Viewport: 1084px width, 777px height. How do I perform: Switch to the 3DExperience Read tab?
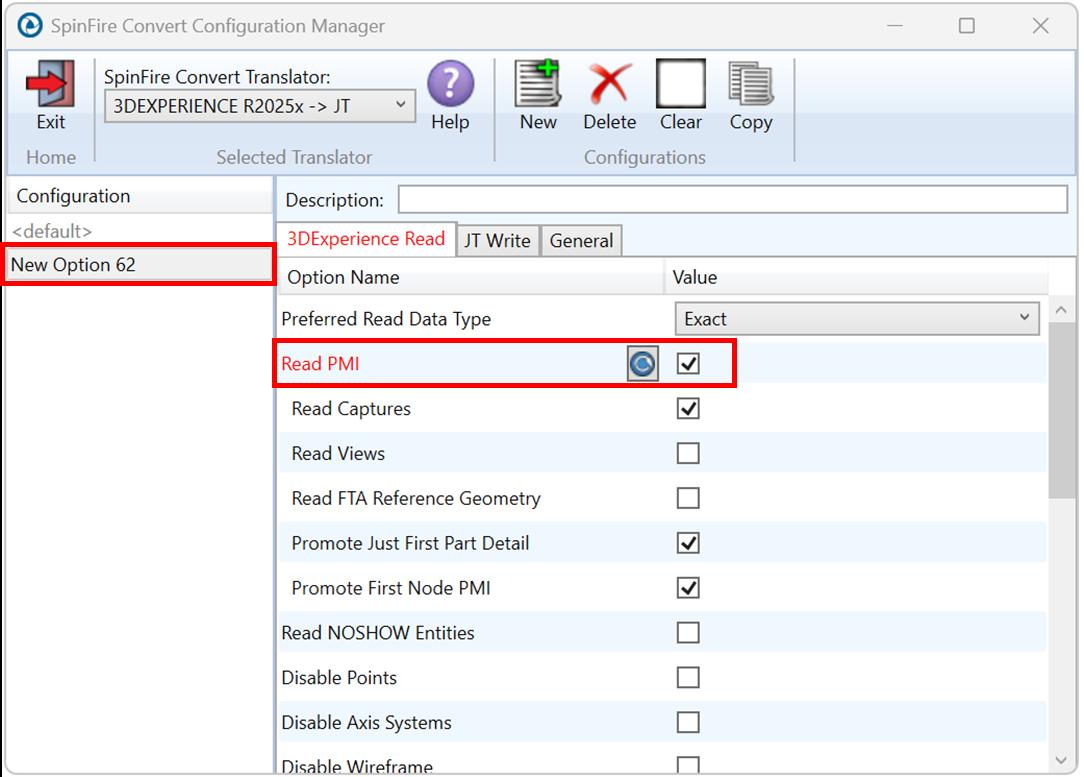pyautogui.click(x=366, y=239)
